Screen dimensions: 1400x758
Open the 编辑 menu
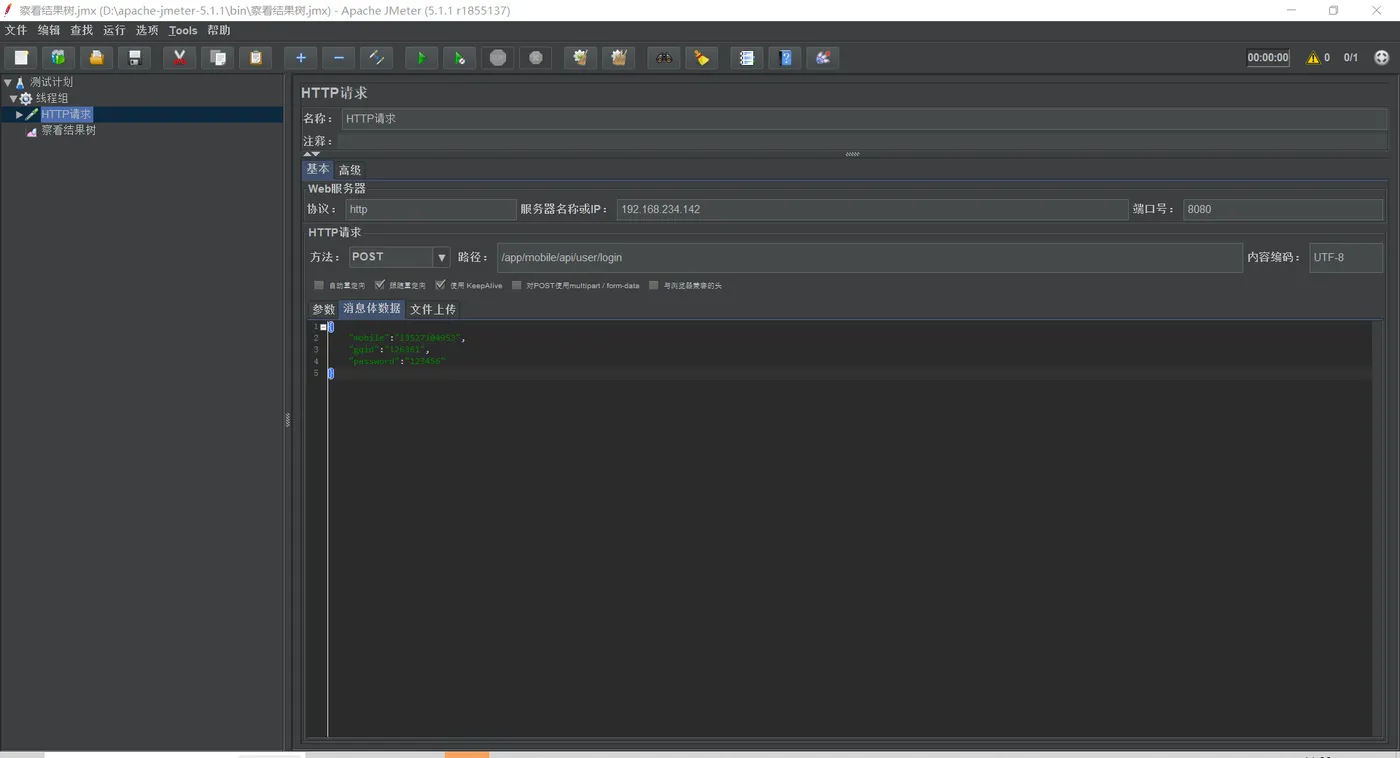[x=49, y=30]
